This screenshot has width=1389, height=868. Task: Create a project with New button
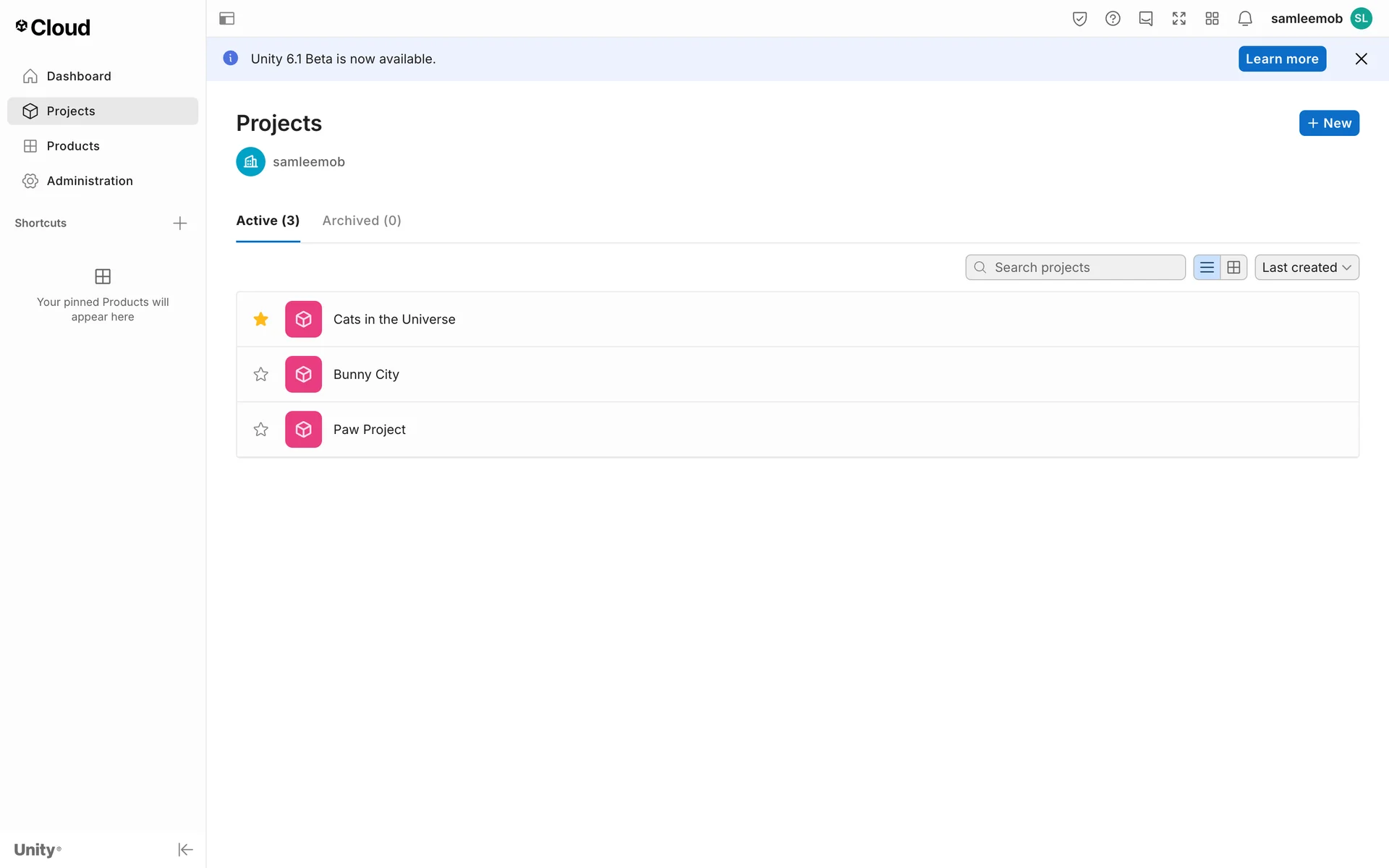(1328, 123)
